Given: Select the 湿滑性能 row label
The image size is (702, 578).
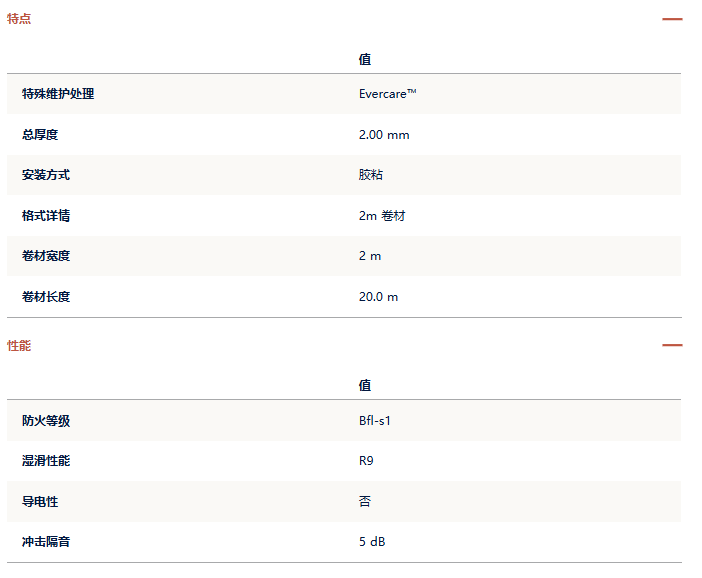Looking at the screenshot, I should click(46, 461).
